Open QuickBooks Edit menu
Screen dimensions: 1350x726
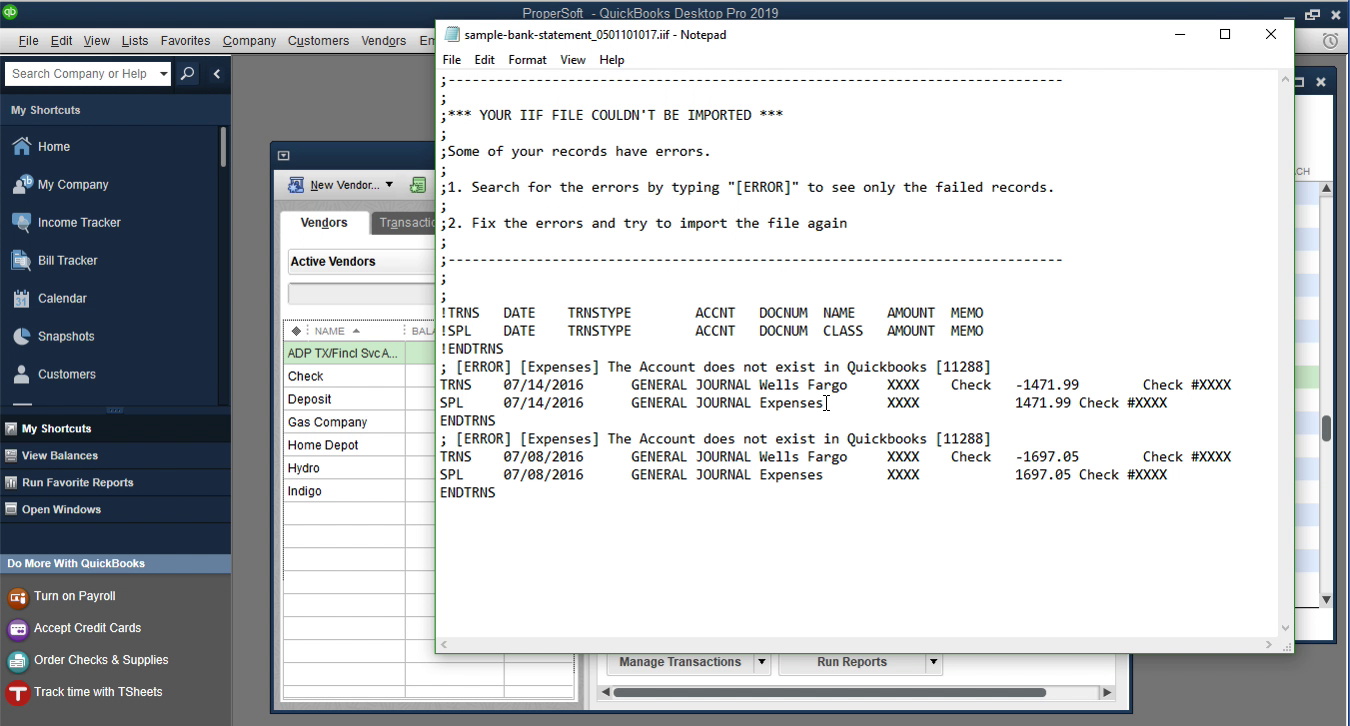[x=61, y=41]
